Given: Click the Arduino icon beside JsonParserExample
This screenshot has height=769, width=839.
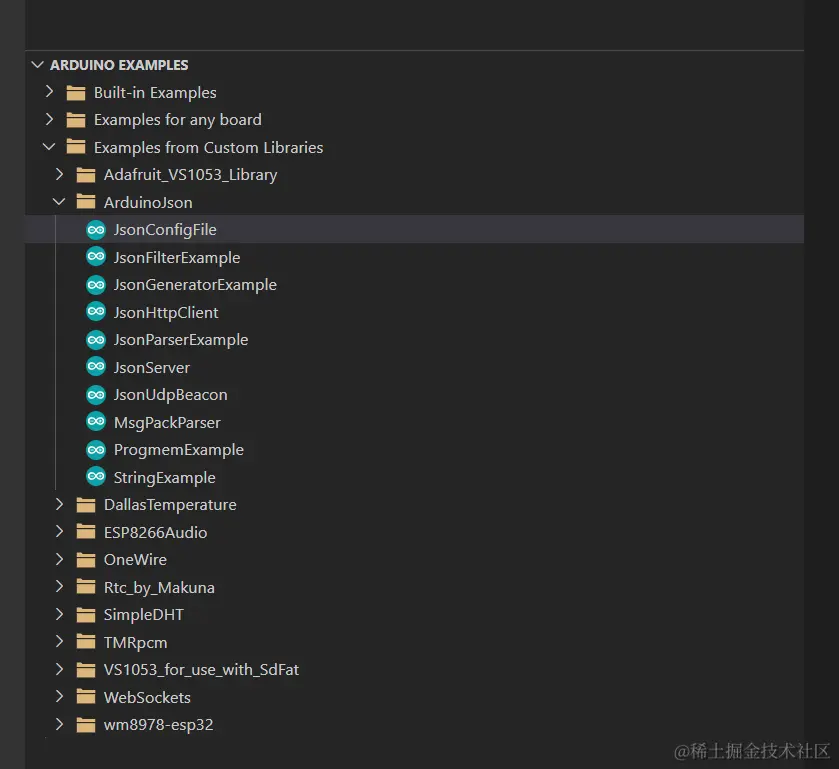Looking at the screenshot, I should pos(96,340).
